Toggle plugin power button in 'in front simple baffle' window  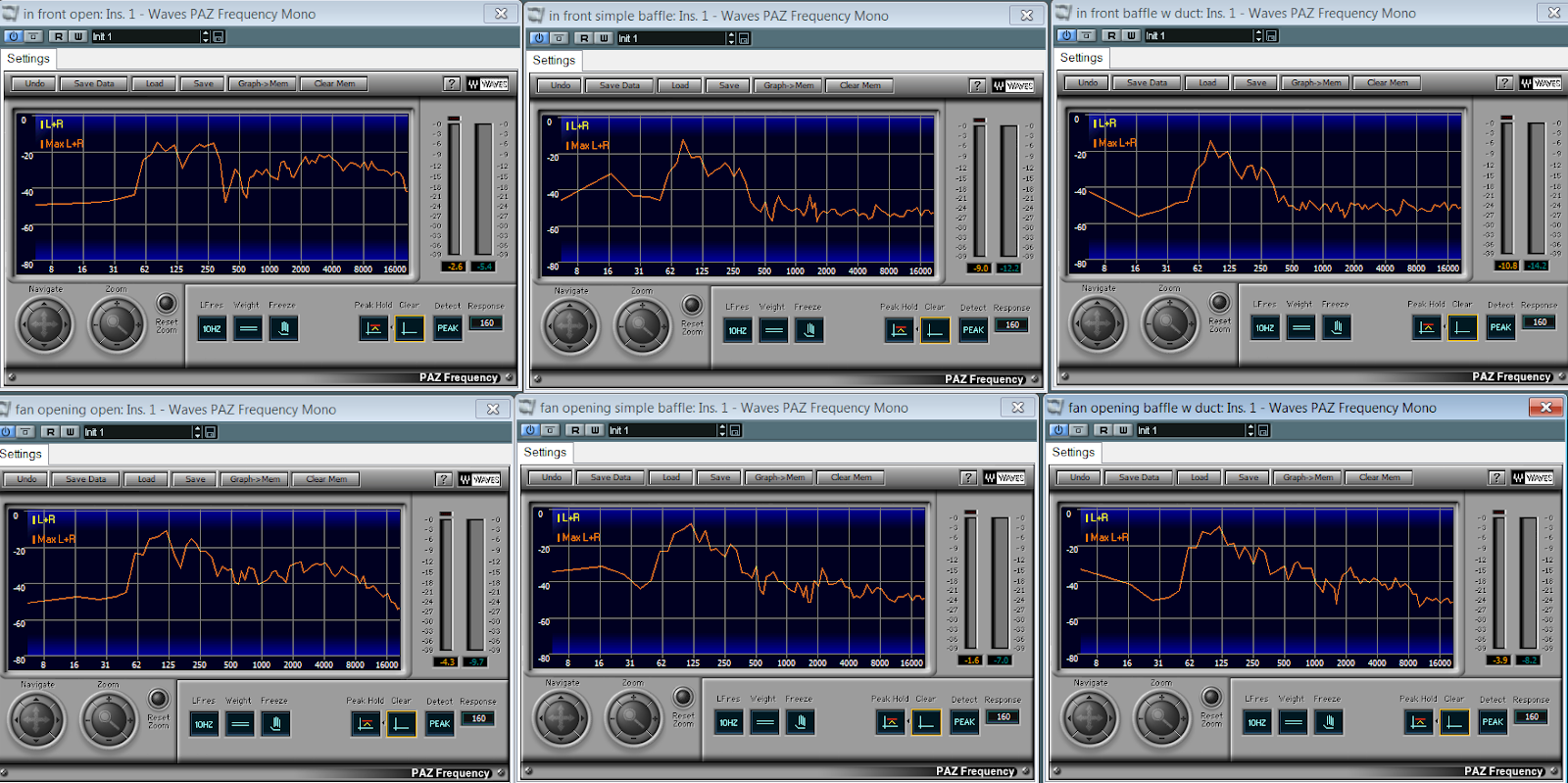click(x=539, y=38)
